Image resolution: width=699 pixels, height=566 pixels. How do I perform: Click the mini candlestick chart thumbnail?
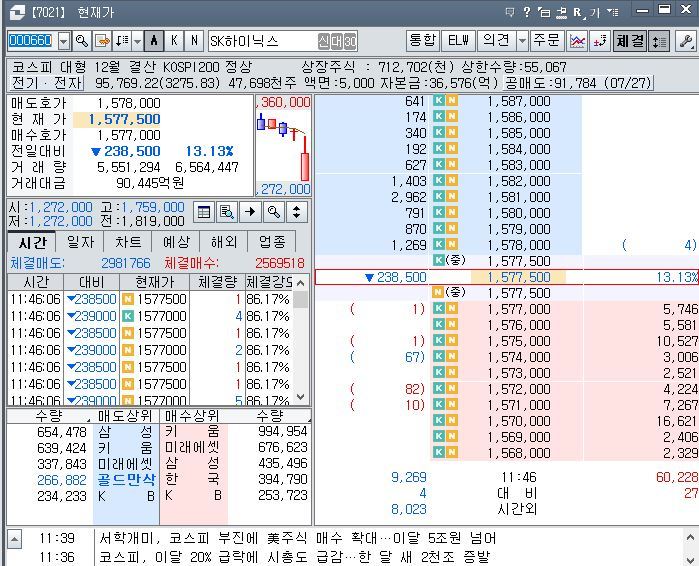click(283, 146)
